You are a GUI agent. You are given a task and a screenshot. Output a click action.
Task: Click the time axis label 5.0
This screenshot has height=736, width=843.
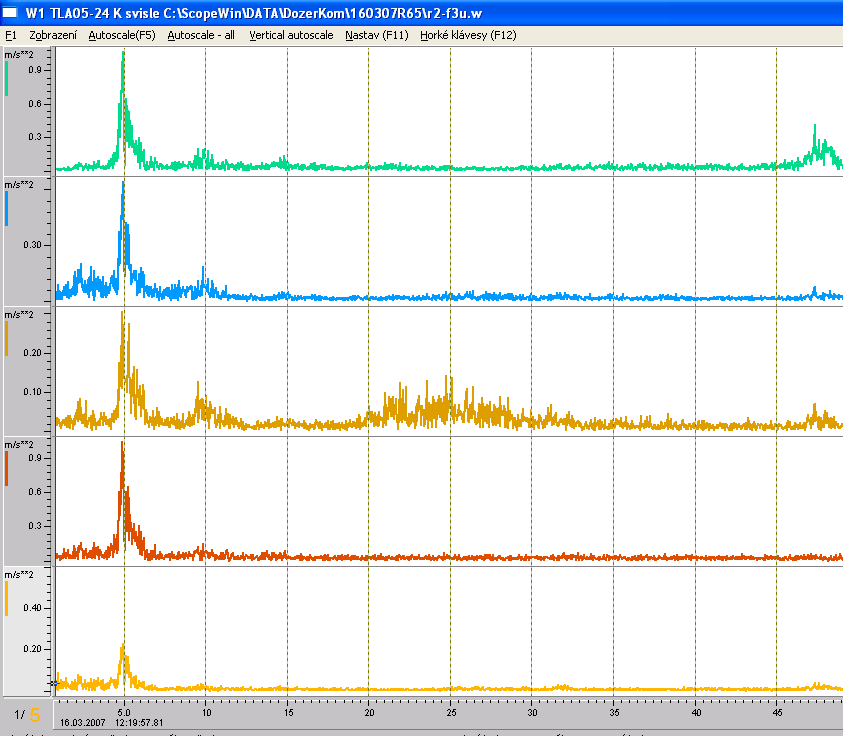click(x=124, y=713)
